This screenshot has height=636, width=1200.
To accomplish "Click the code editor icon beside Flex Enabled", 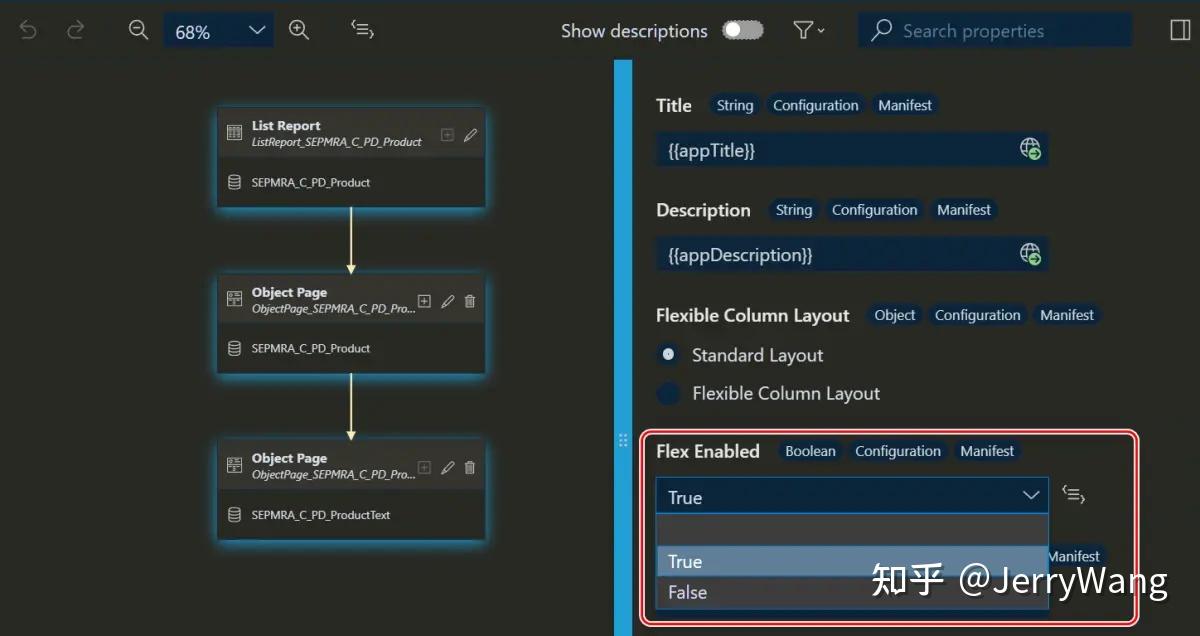I will click(x=1073, y=494).
